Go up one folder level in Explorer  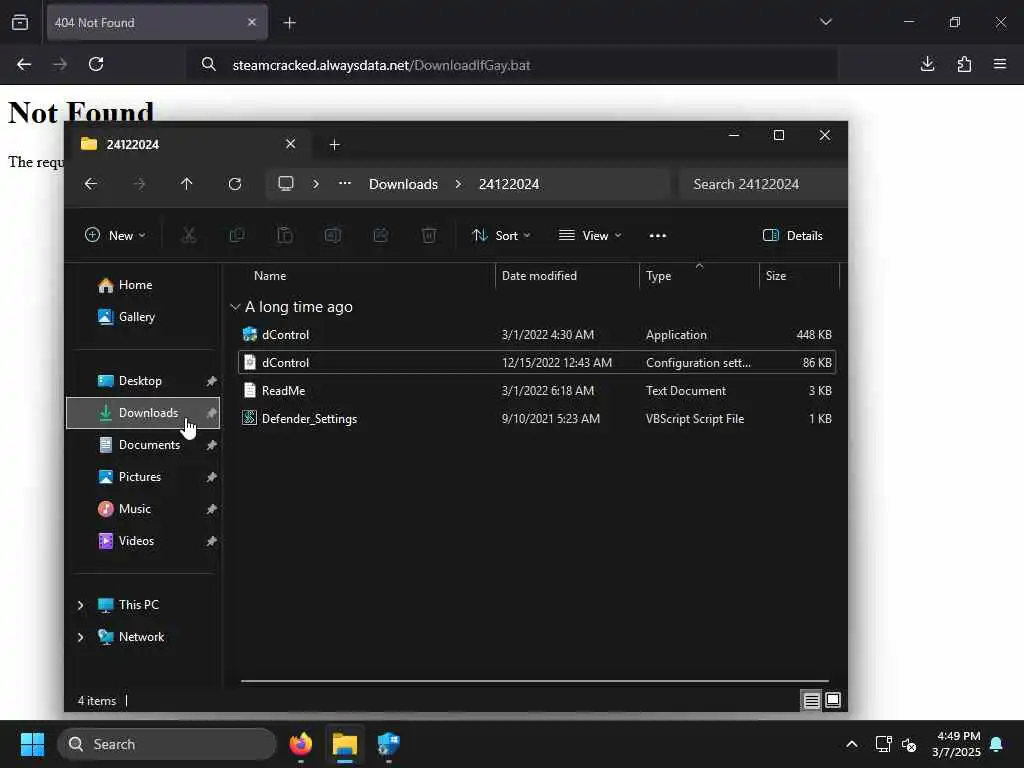coord(187,184)
